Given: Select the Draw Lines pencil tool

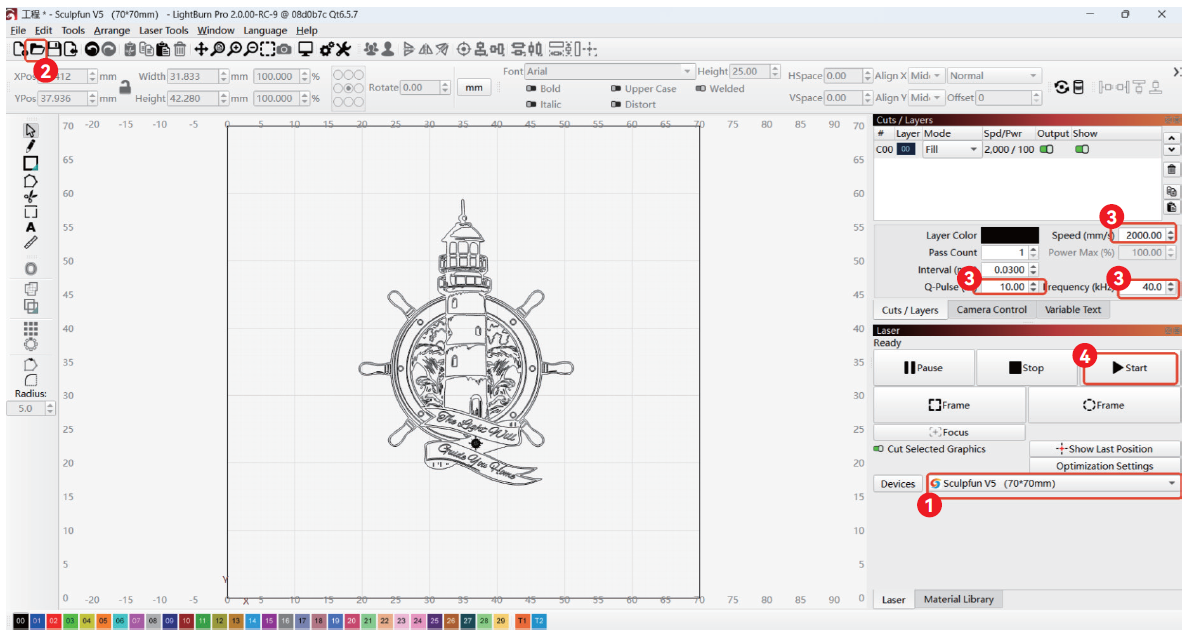Looking at the screenshot, I should (31, 146).
